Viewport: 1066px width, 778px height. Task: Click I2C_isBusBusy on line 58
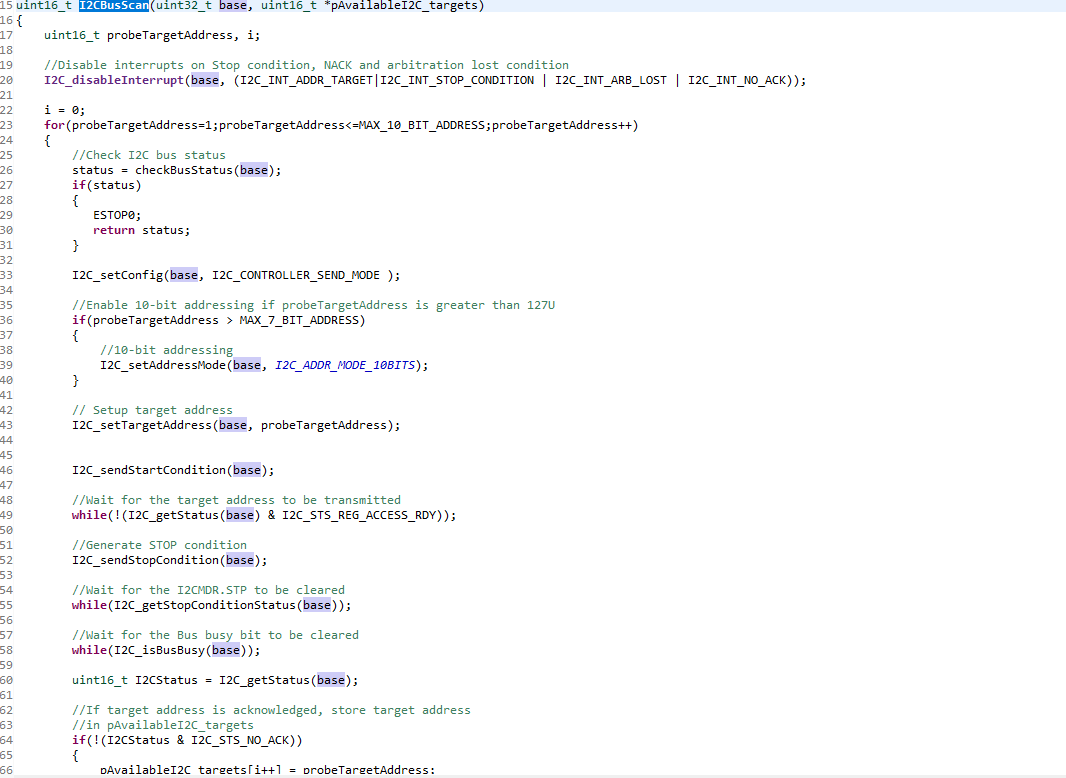[159, 649]
